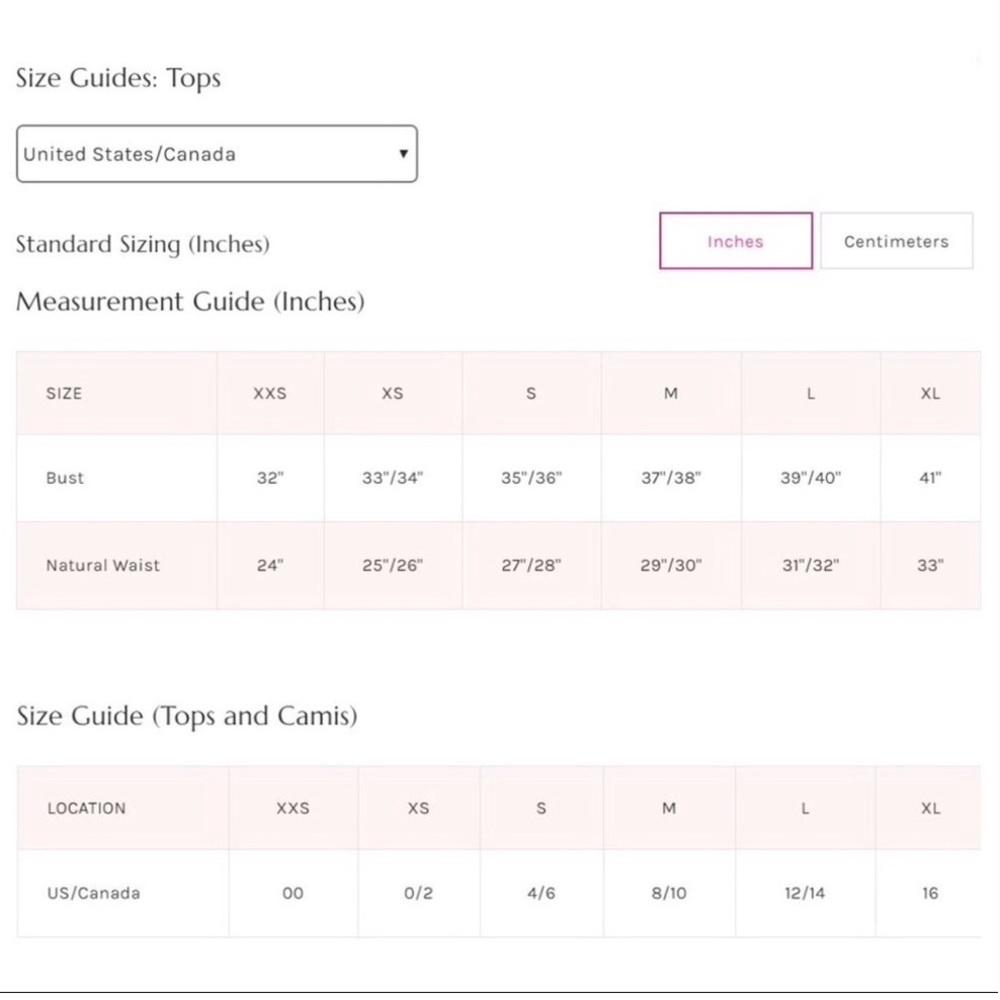Viewport: 1000px width, 1000px height.
Task: Select the US/Canada row label
Action: click(94, 893)
